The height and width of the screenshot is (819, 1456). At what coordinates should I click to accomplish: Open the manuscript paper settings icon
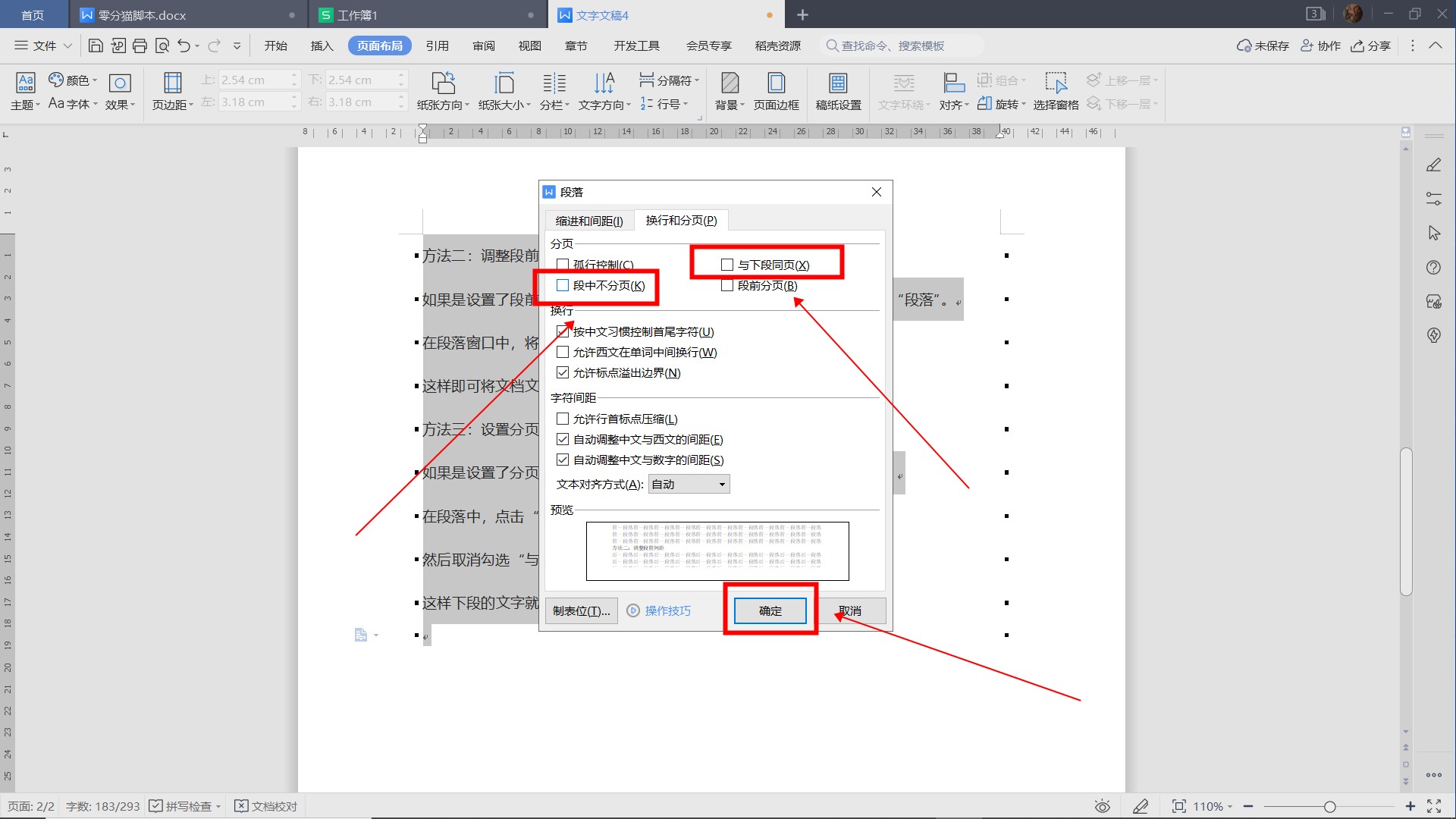pyautogui.click(x=838, y=83)
